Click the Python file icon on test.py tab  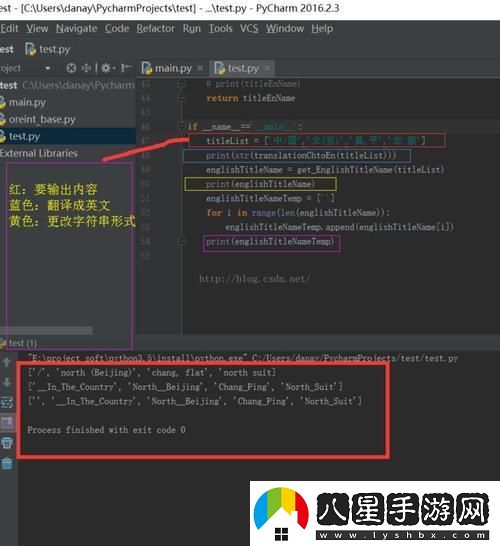(x=219, y=68)
